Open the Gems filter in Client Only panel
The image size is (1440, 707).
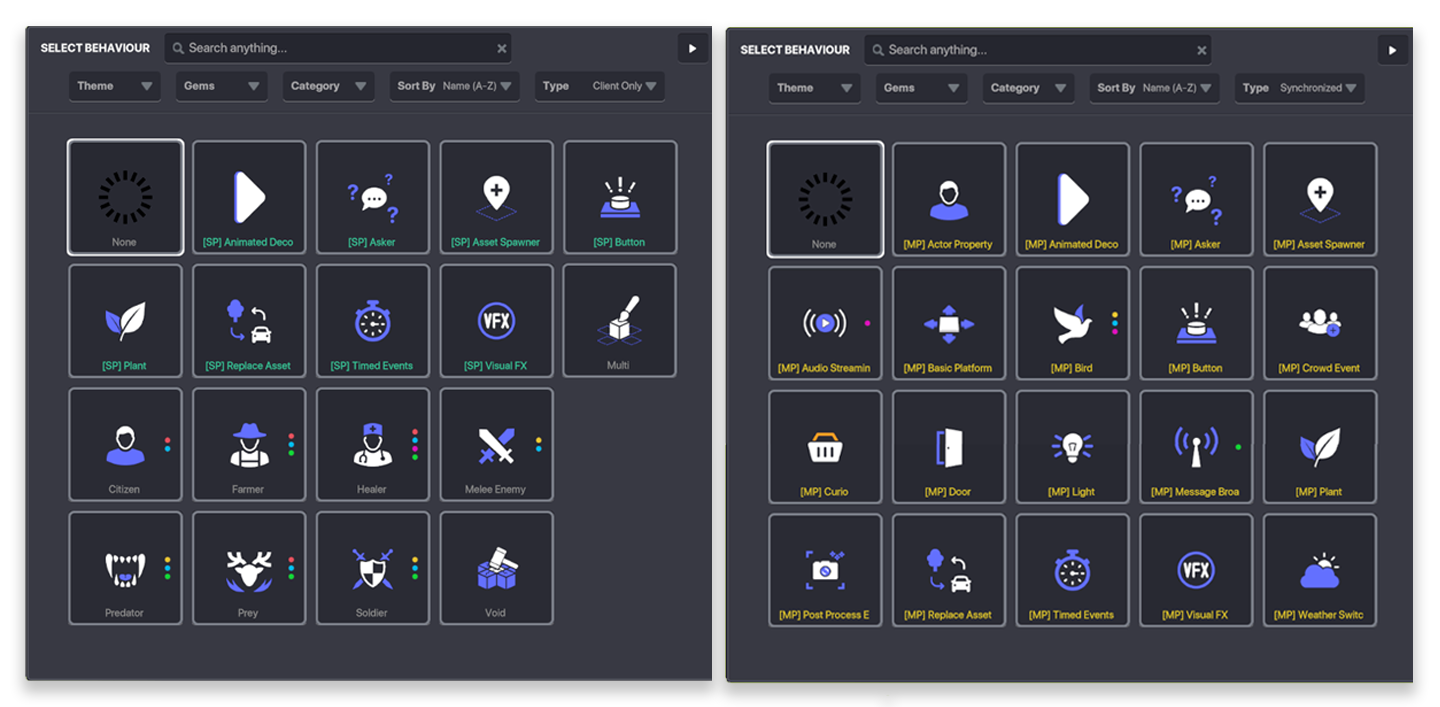point(221,86)
